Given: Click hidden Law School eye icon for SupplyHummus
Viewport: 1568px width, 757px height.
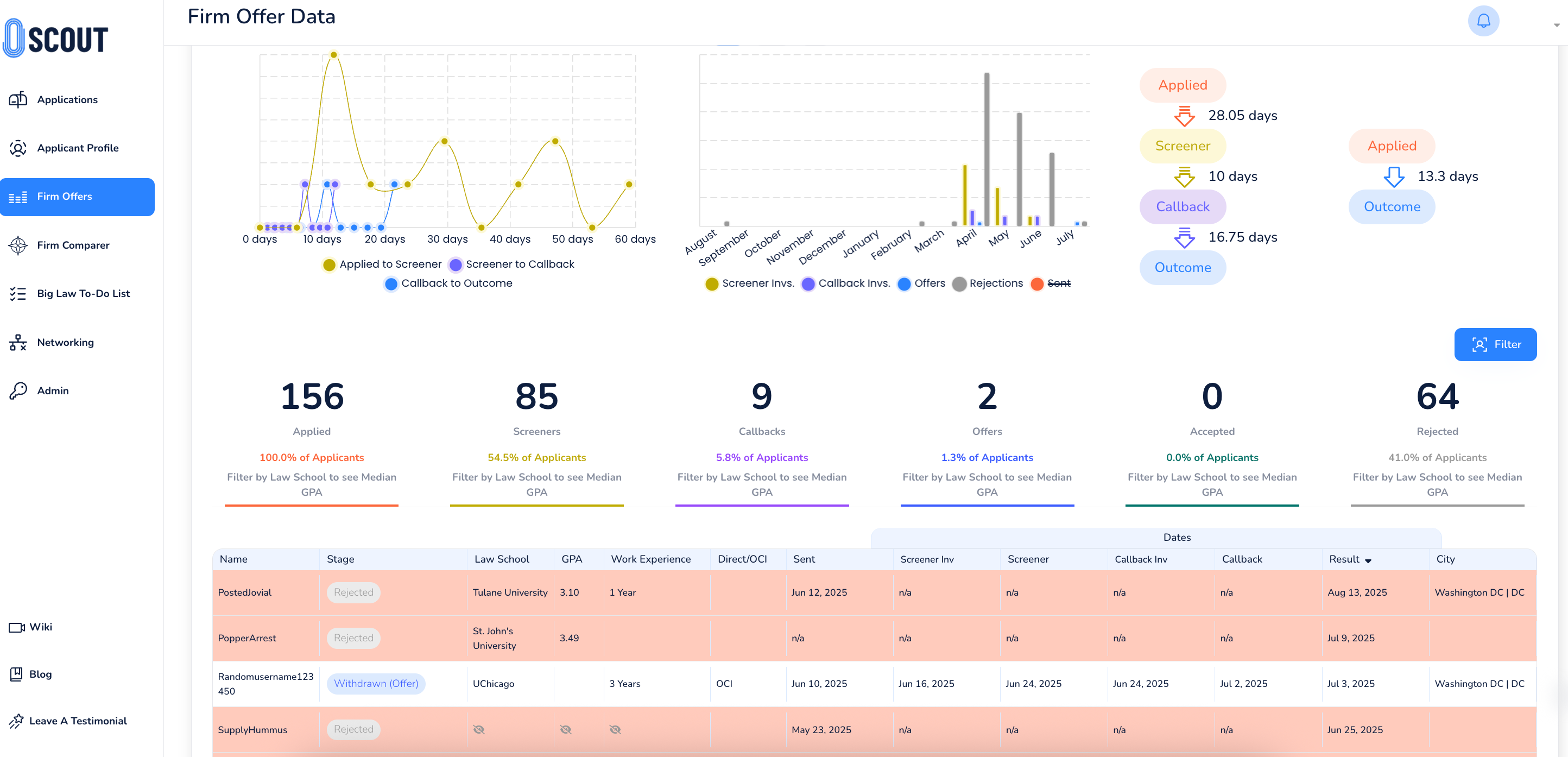Looking at the screenshot, I should point(479,730).
